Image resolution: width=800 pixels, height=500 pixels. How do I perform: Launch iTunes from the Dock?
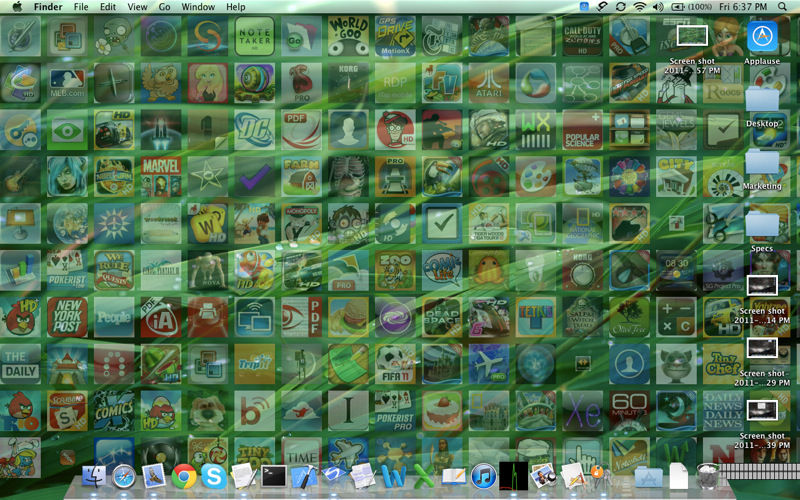pos(484,477)
